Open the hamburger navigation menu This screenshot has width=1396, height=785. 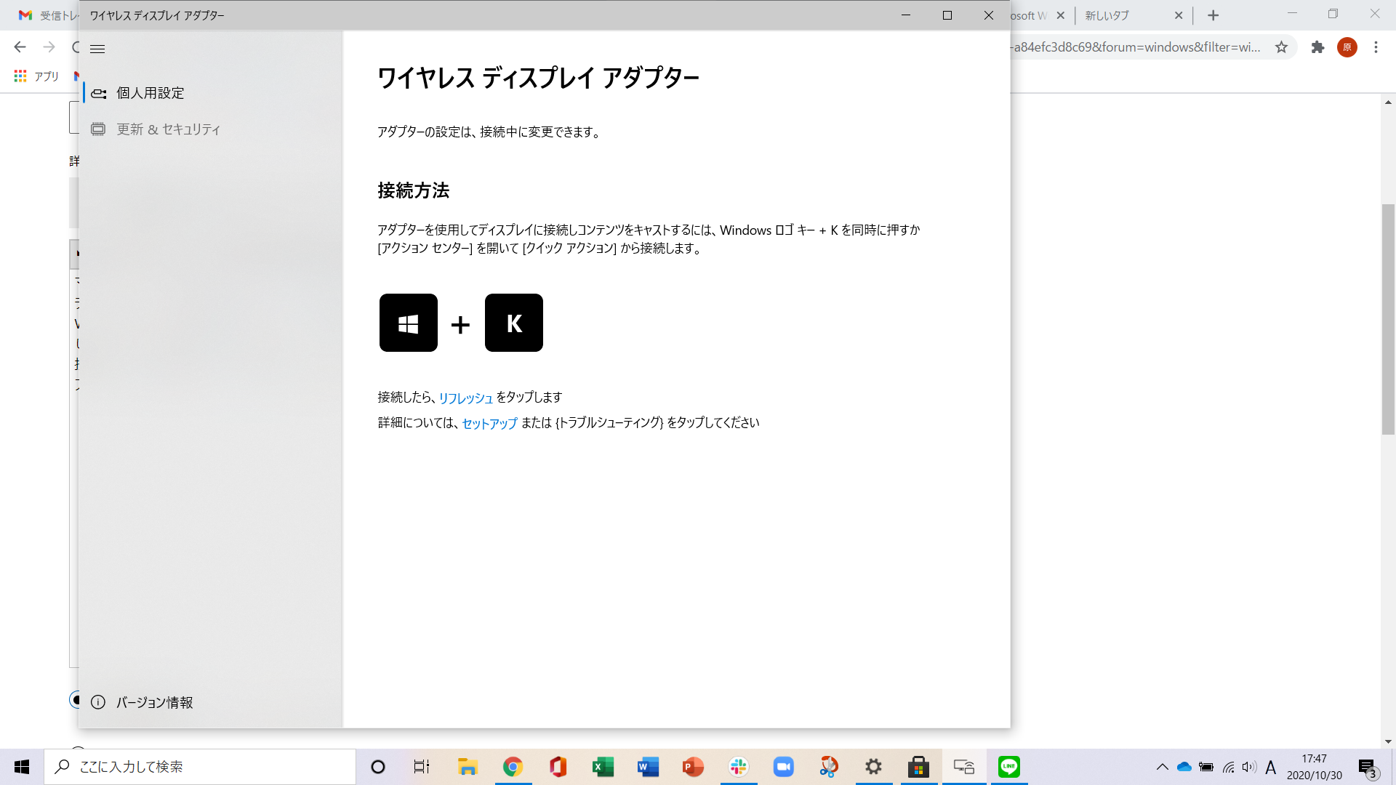pyautogui.click(x=97, y=49)
